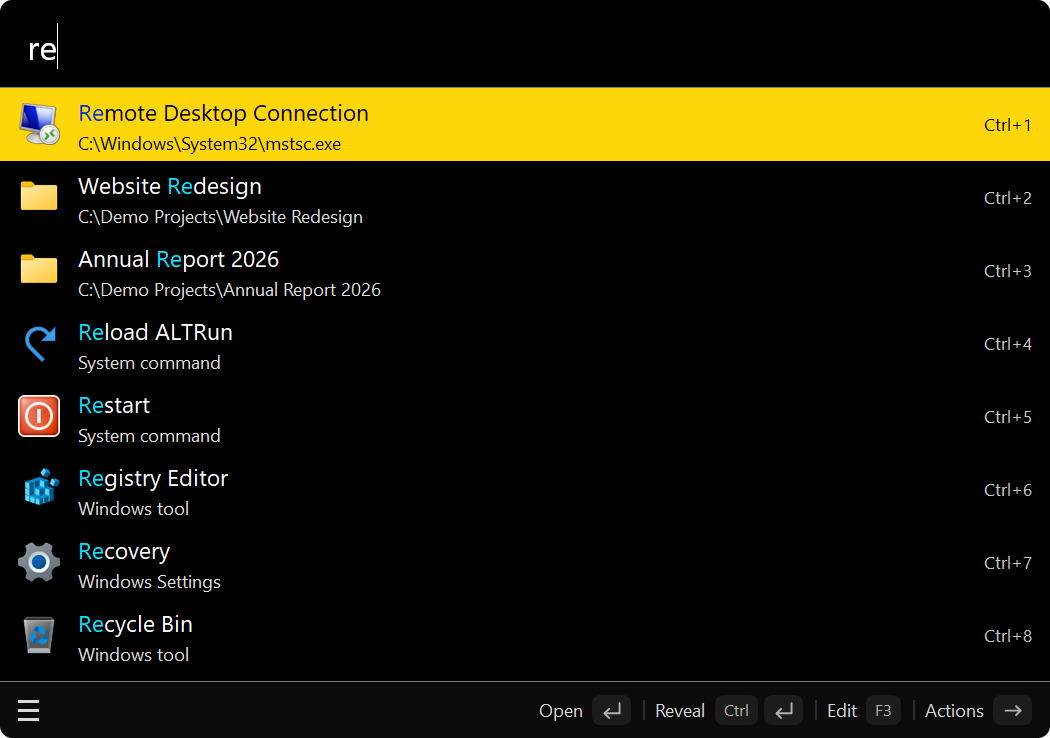1050x738 pixels.
Task: Click the Actions label in the footer
Action: tap(954, 711)
